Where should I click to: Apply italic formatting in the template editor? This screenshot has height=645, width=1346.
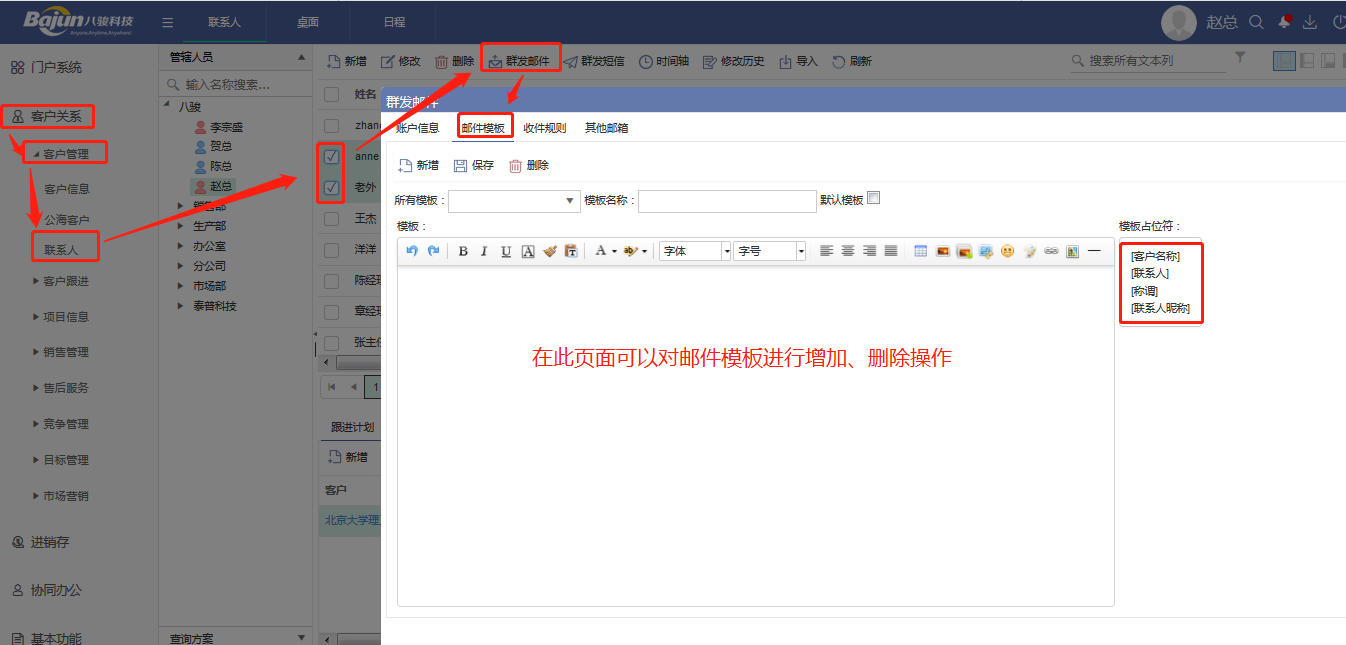coord(484,251)
